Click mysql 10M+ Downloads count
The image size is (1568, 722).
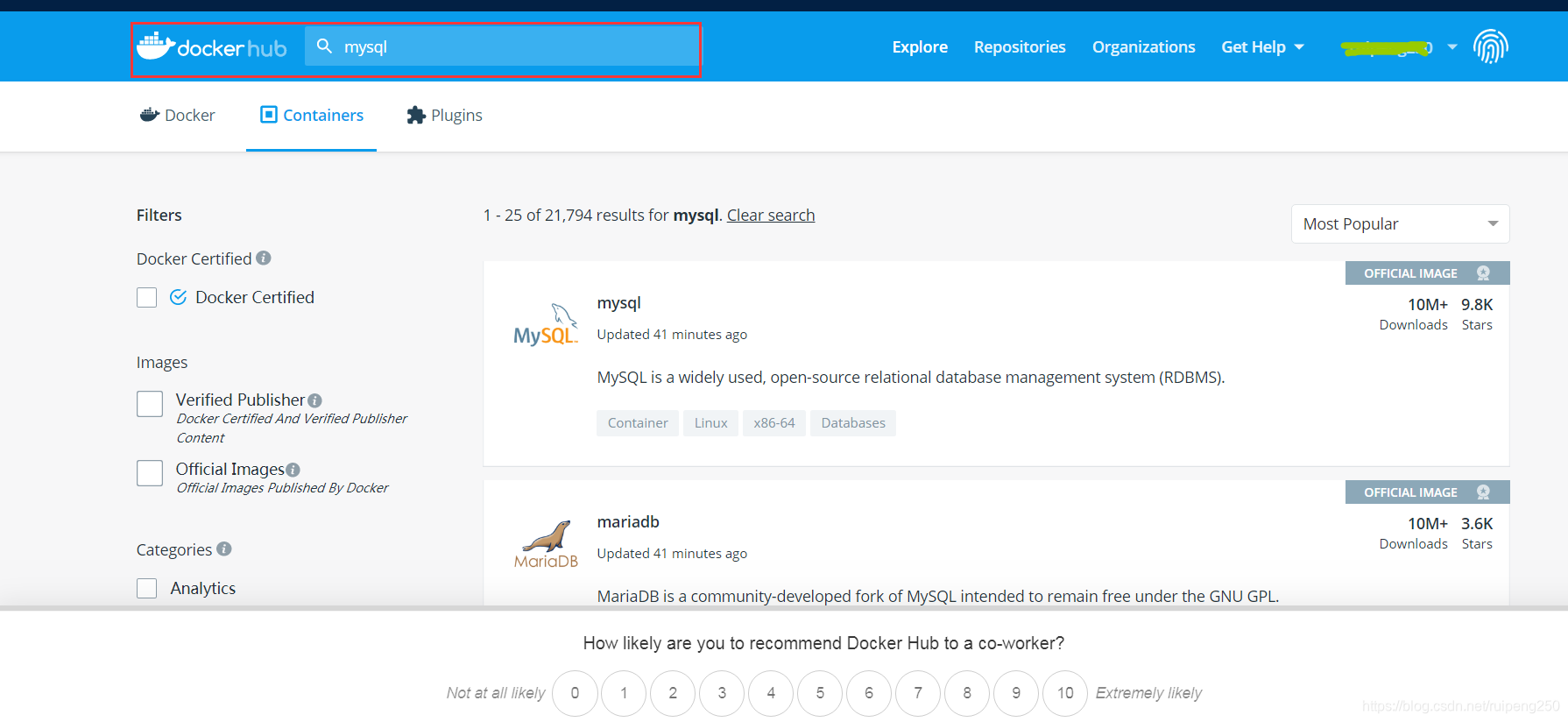(x=1428, y=305)
